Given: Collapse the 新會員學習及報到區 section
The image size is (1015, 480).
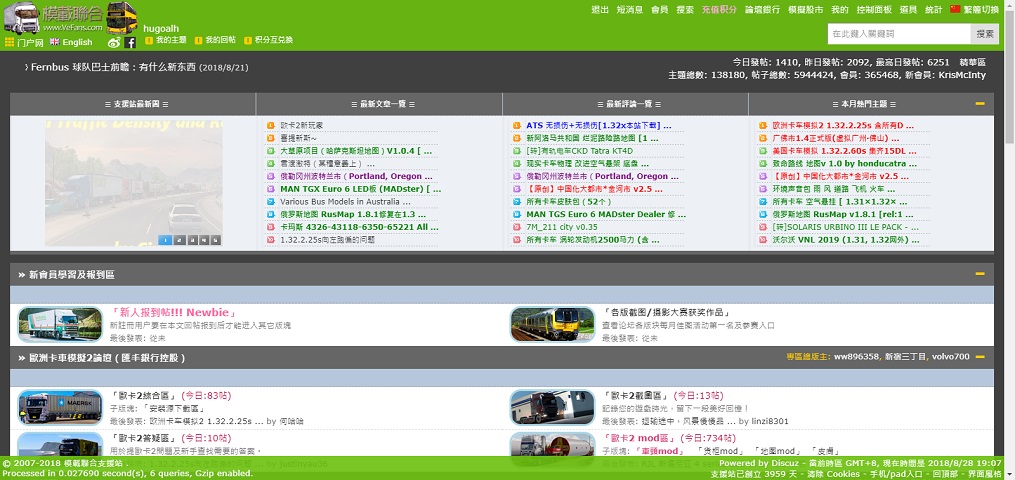Looking at the screenshot, I should click(980, 274).
